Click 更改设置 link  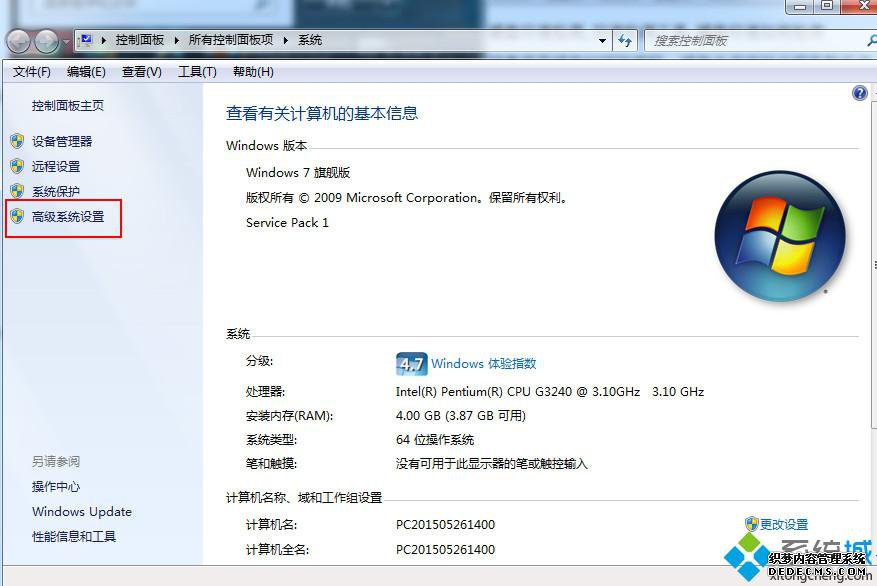point(784,524)
